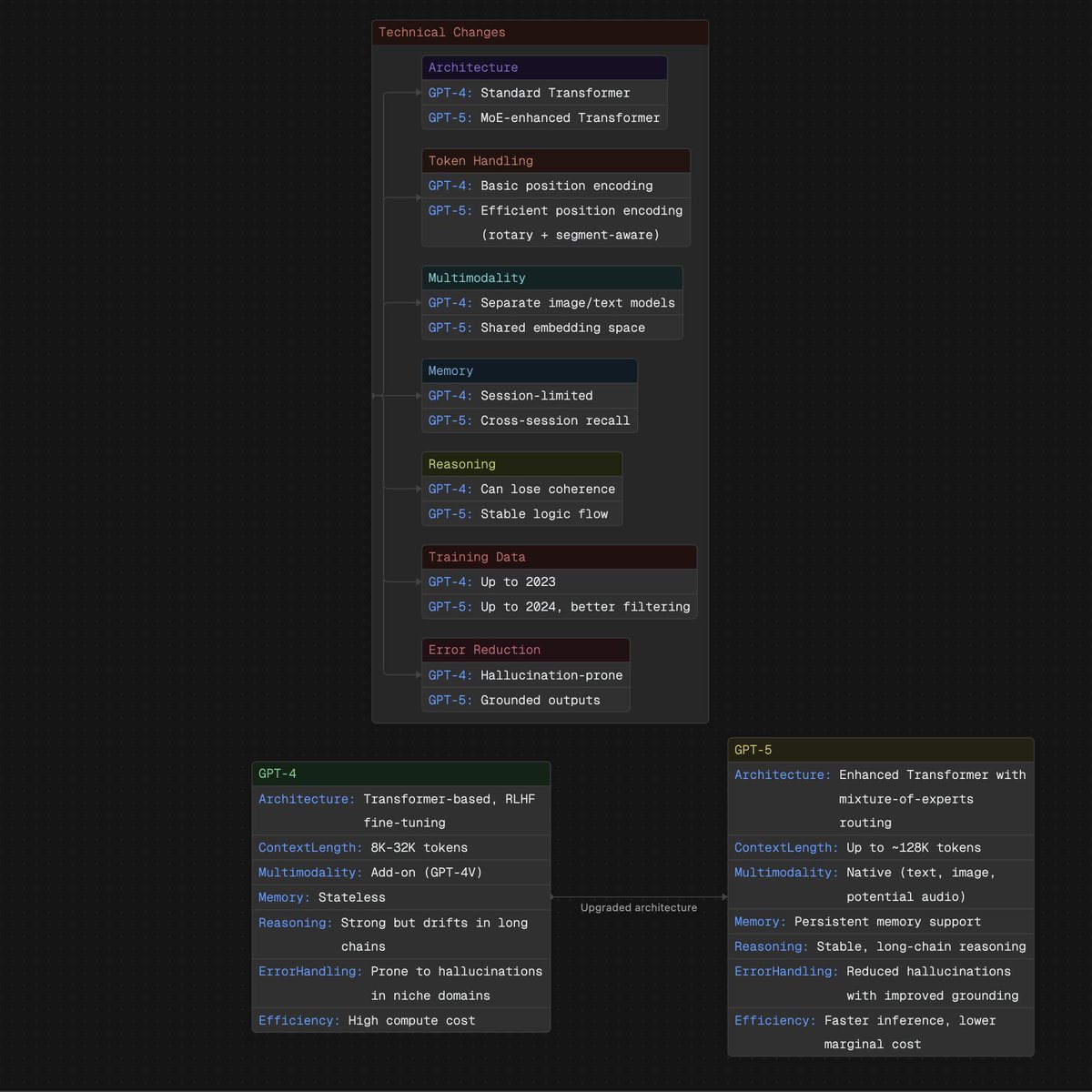Click the Architecture node header
The width and height of the screenshot is (1092, 1092).
544,67
